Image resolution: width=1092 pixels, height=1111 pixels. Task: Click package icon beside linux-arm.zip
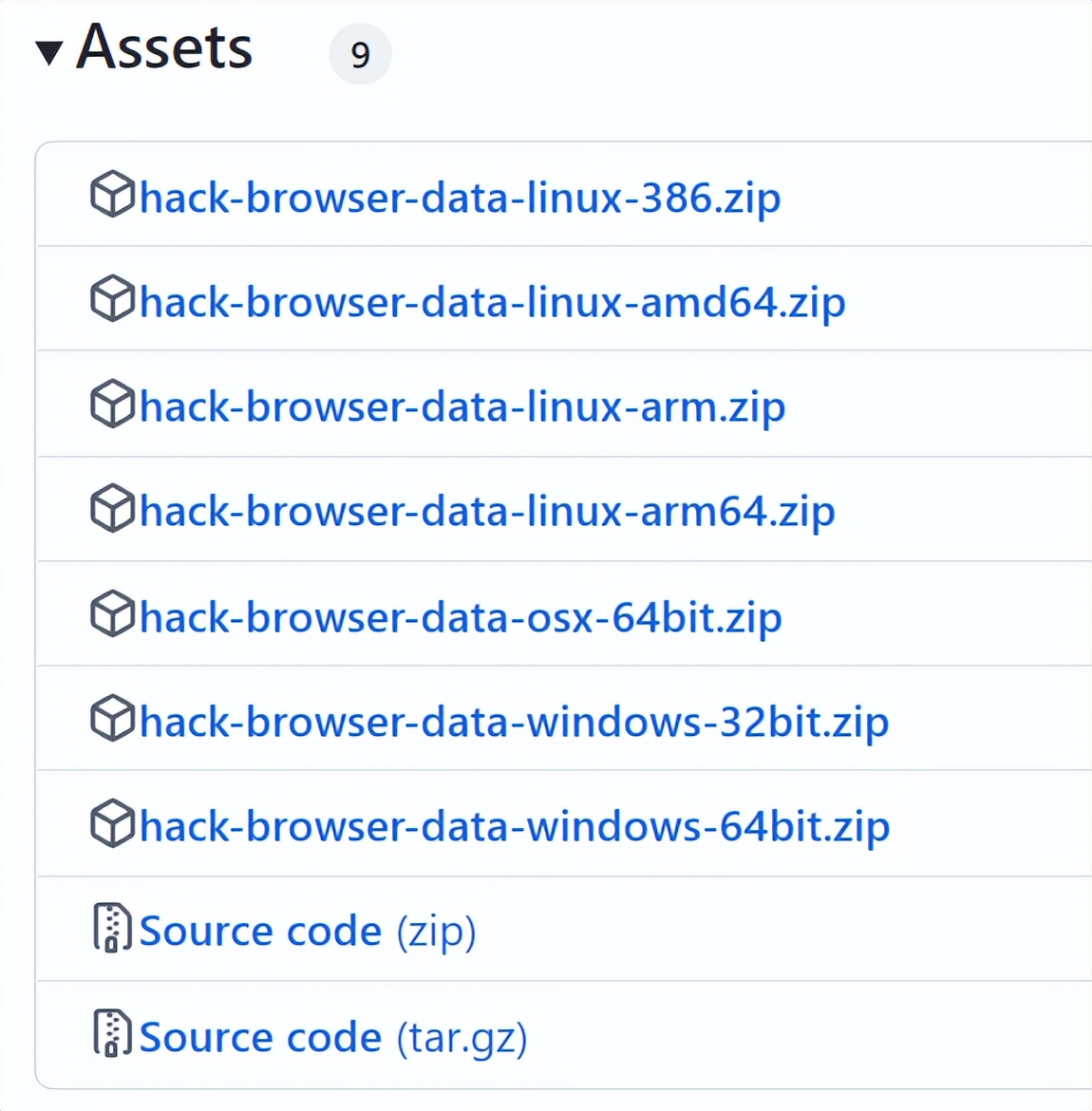point(112,404)
